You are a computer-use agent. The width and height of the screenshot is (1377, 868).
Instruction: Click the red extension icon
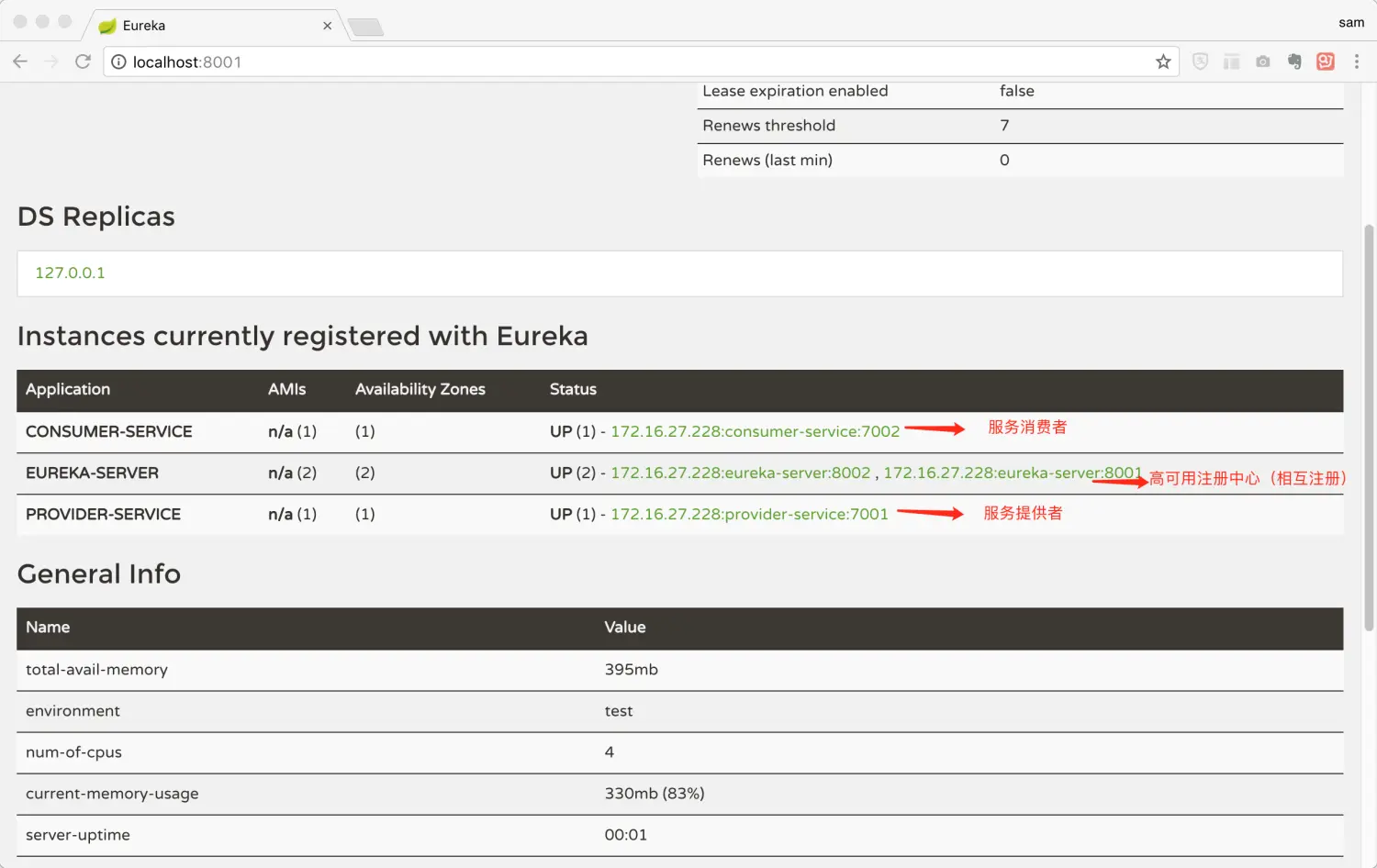tap(1326, 61)
